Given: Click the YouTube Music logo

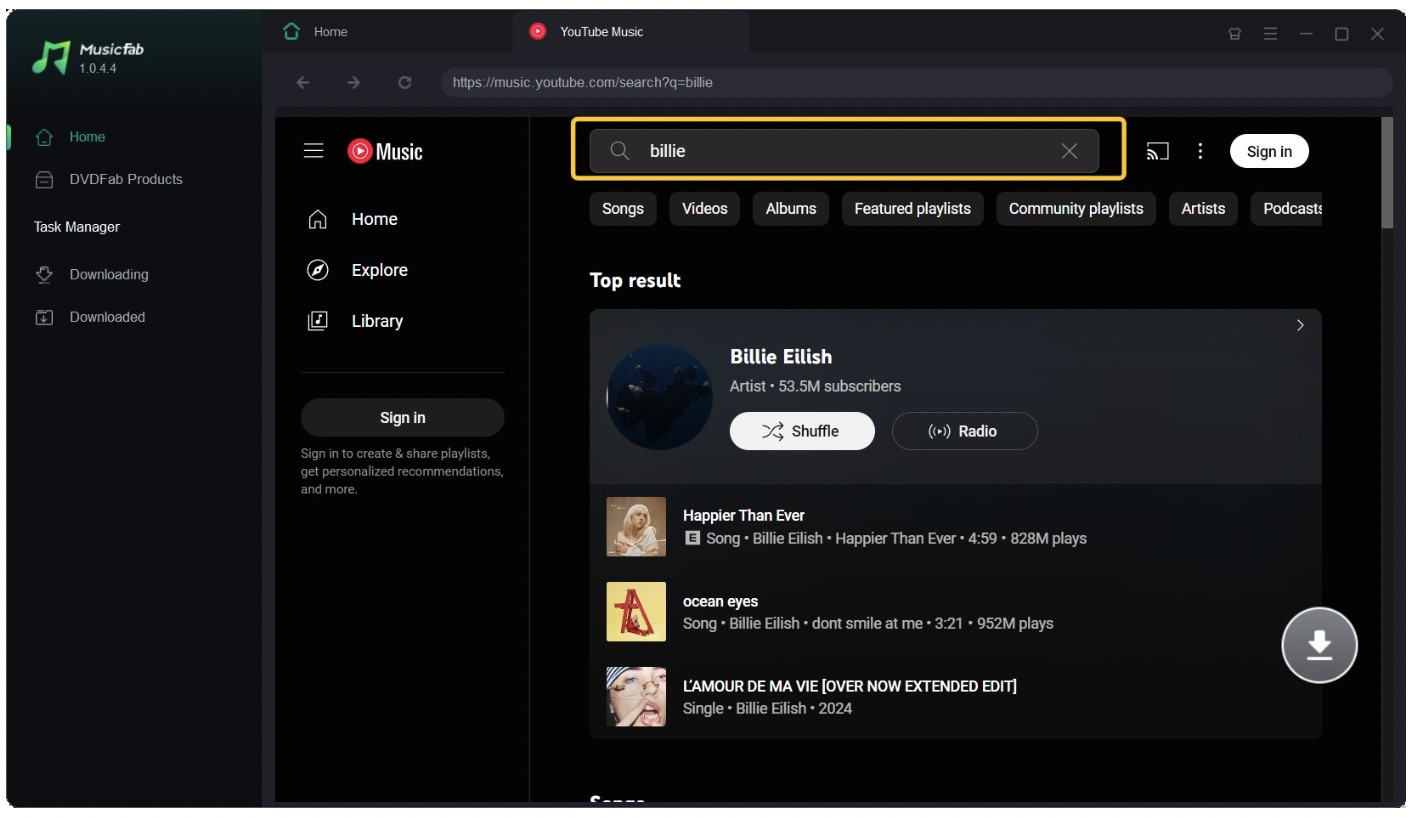Looking at the screenshot, I should click(x=385, y=151).
